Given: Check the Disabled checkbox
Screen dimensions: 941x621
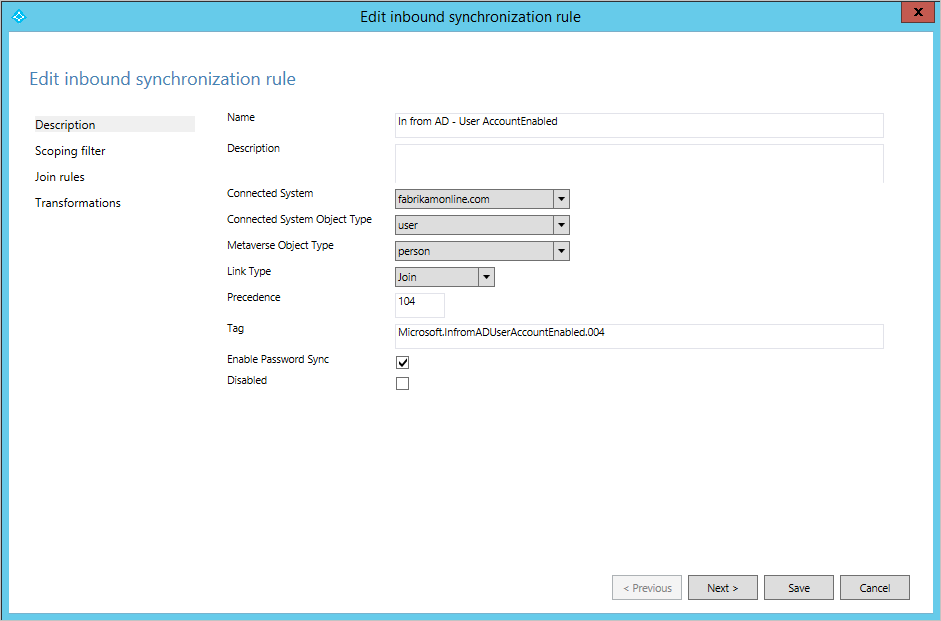Looking at the screenshot, I should (403, 383).
